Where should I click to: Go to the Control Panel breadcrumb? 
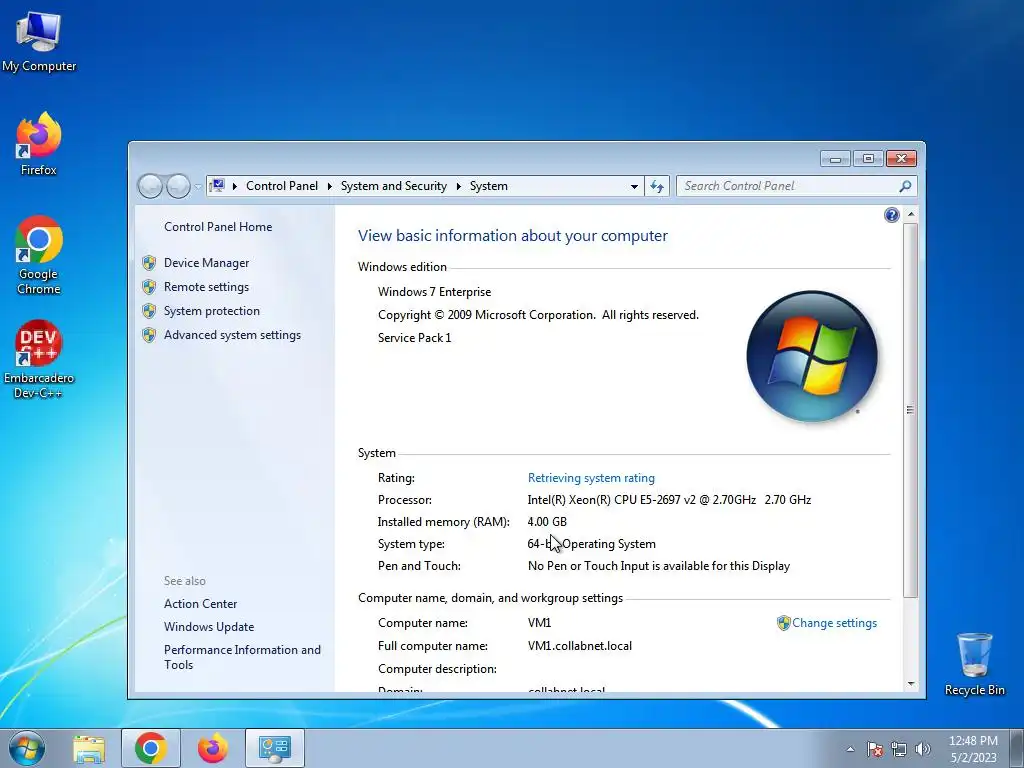click(282, 186)
